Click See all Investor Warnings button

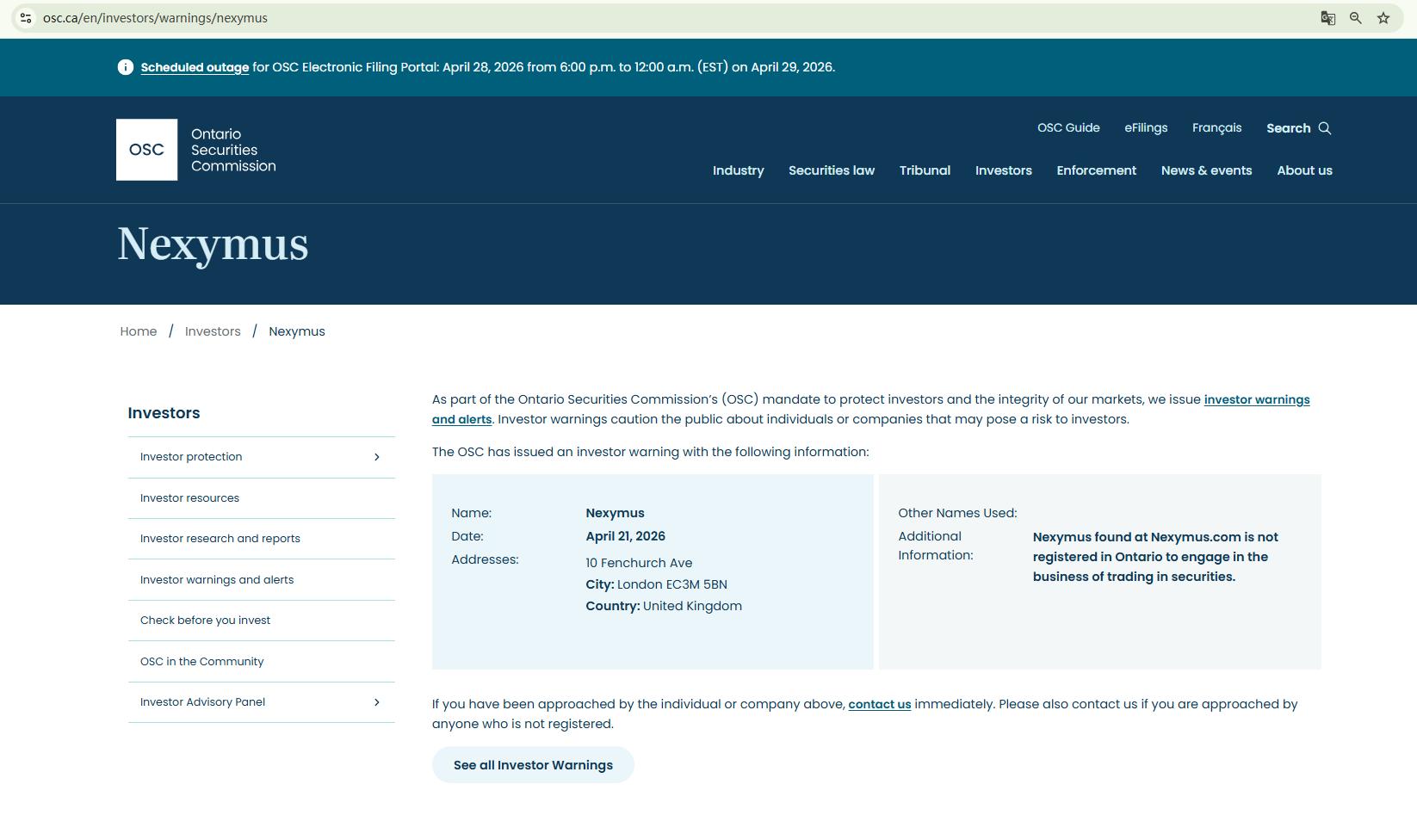[x=533, y=765]
